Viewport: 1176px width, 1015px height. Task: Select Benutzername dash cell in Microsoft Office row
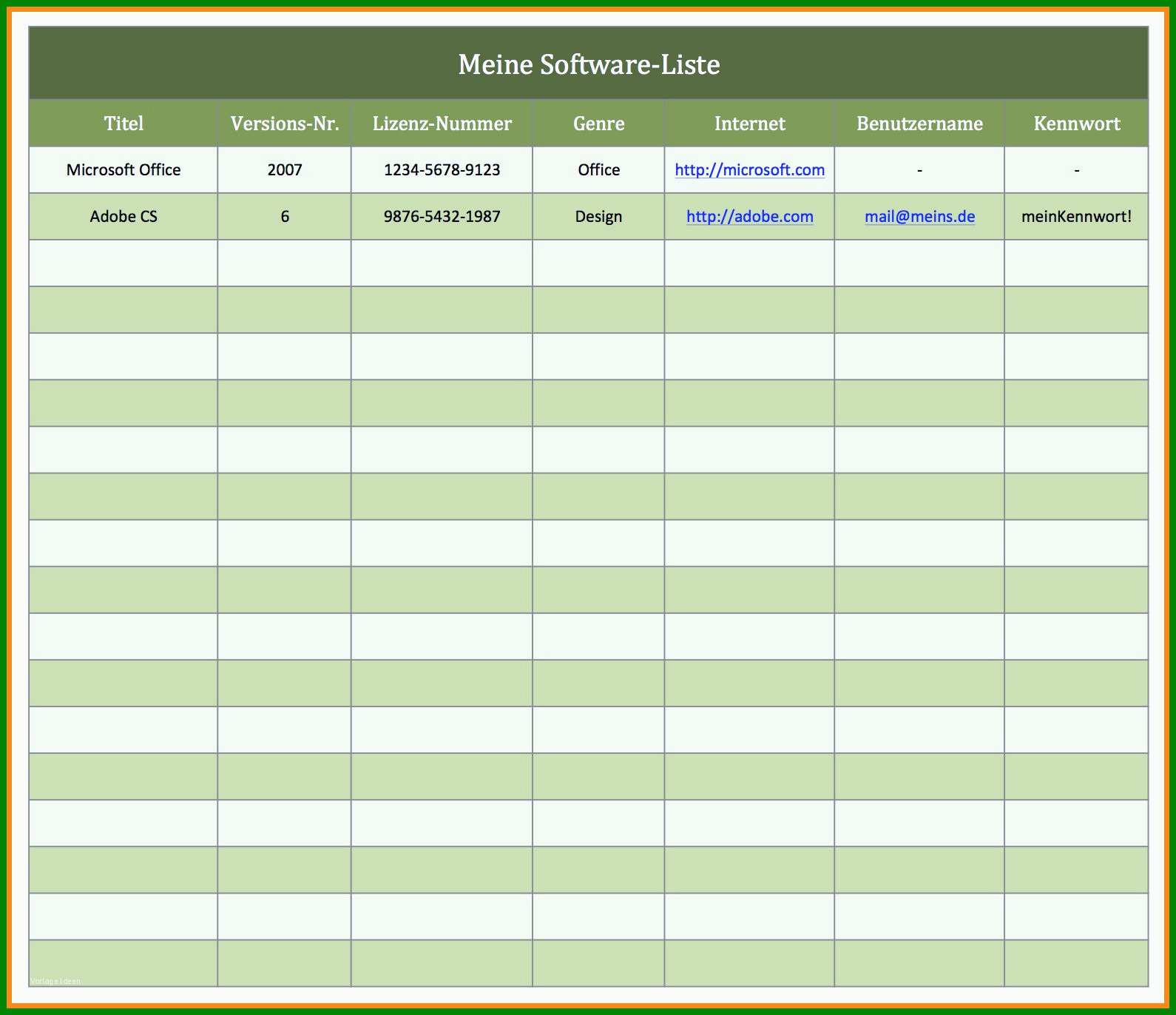click(920, 170)
